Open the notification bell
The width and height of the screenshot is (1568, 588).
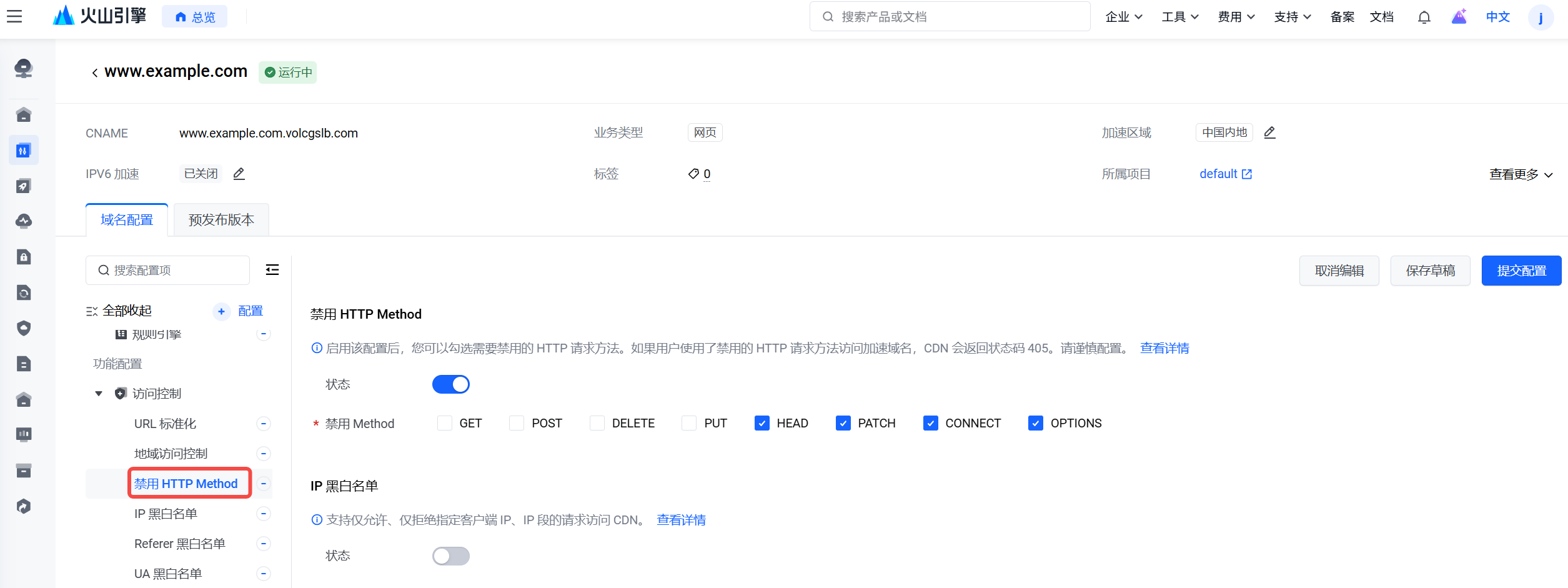click(1424, 17)
